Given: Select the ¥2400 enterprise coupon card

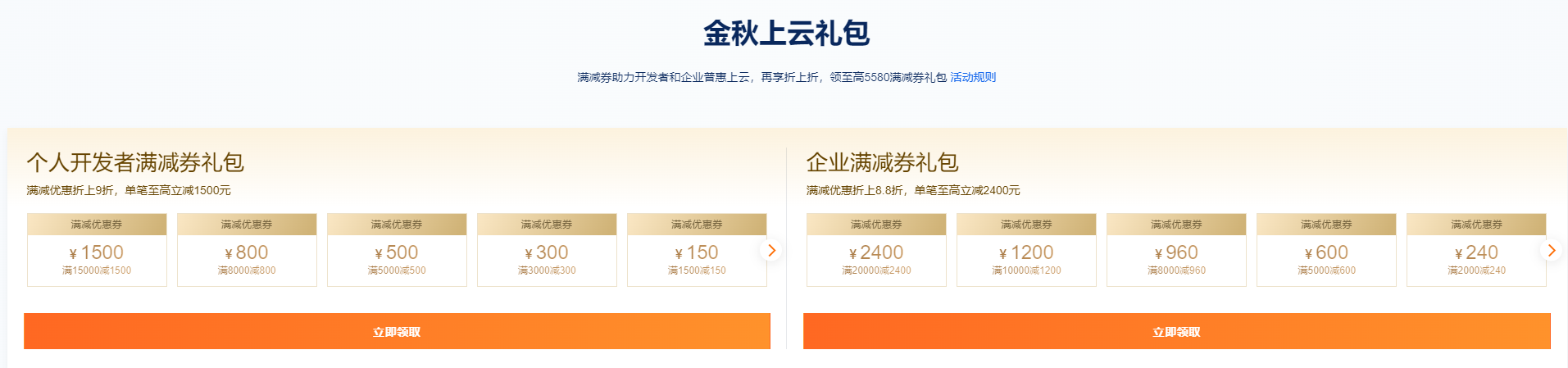Looking at the screenshot, I should [x=876, y=252].
